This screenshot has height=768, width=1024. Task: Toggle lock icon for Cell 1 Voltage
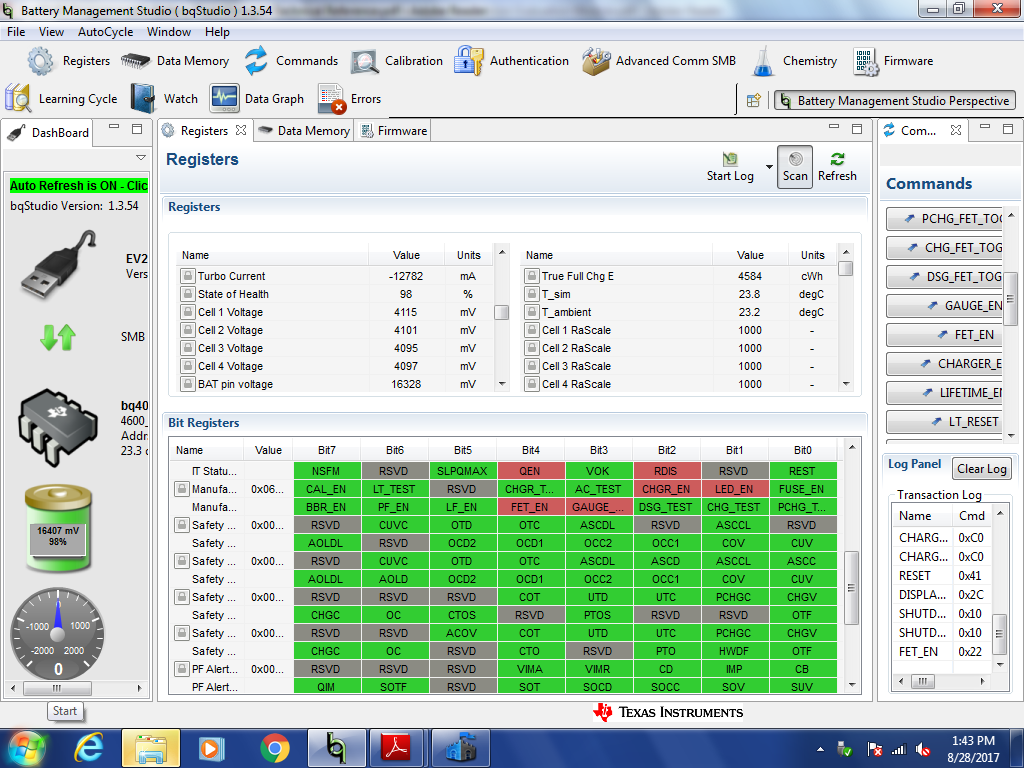coord(187,312)
